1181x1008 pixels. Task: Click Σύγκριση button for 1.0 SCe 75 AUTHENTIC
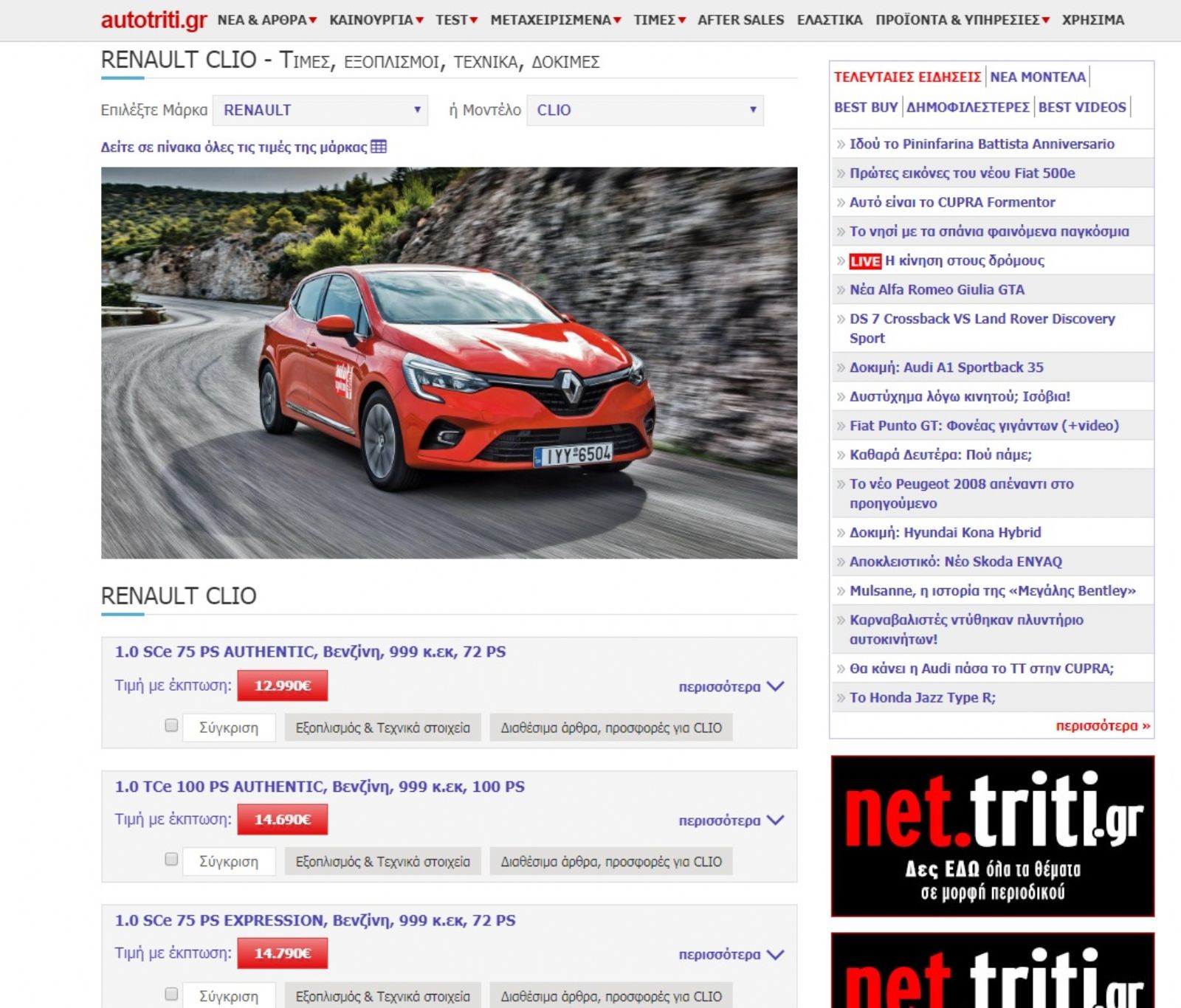pos(229,728)
